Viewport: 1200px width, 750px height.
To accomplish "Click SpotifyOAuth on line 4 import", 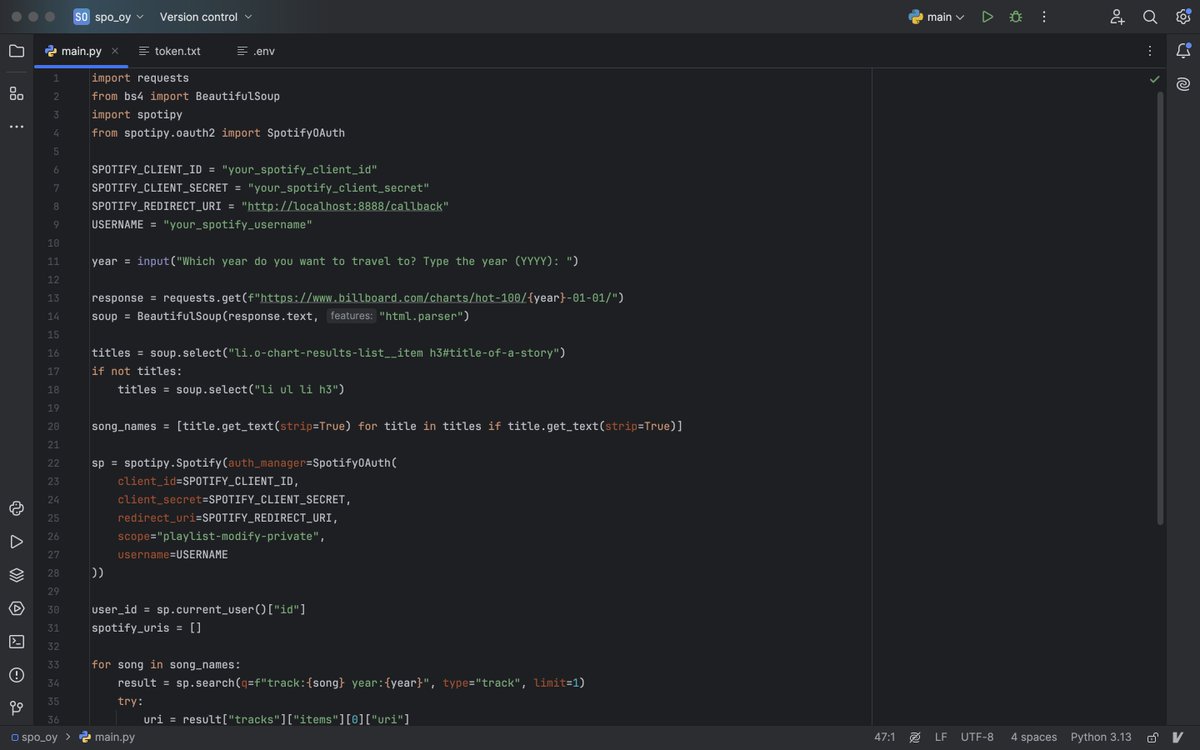I will [x=306, y=133].
